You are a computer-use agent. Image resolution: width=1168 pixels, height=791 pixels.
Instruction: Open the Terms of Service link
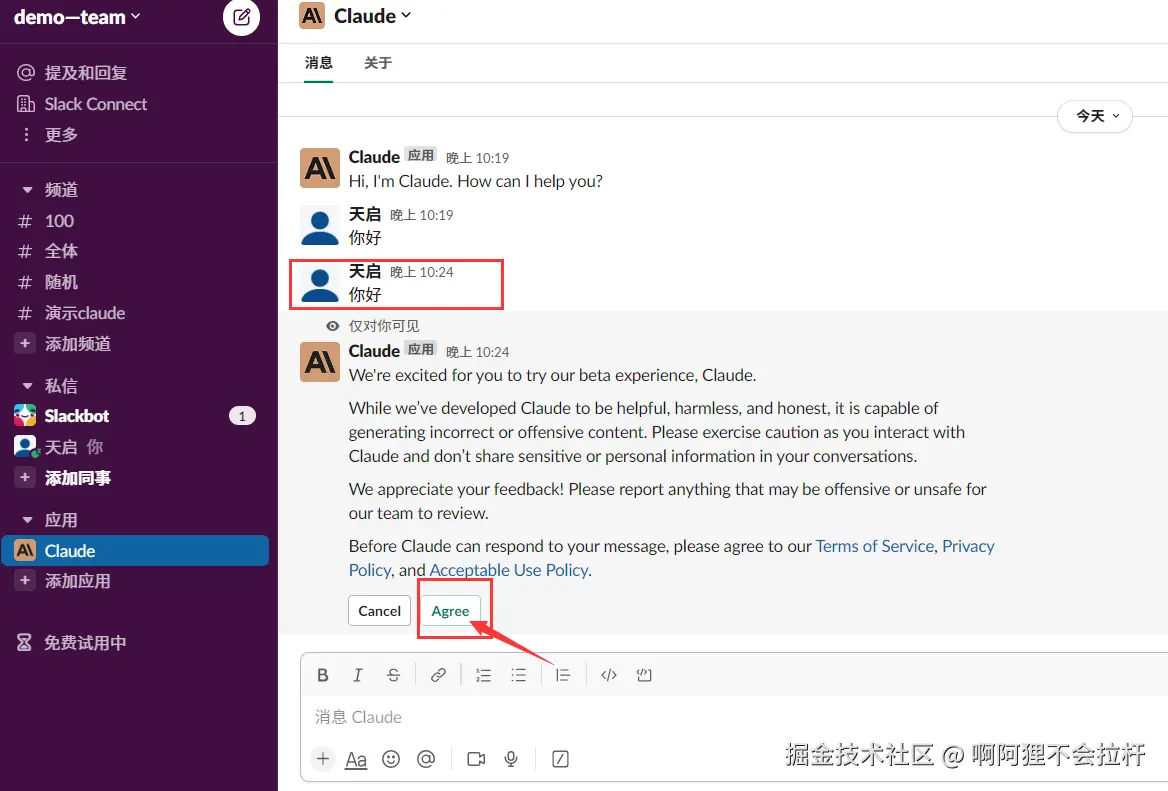click(x=875, y=546)
